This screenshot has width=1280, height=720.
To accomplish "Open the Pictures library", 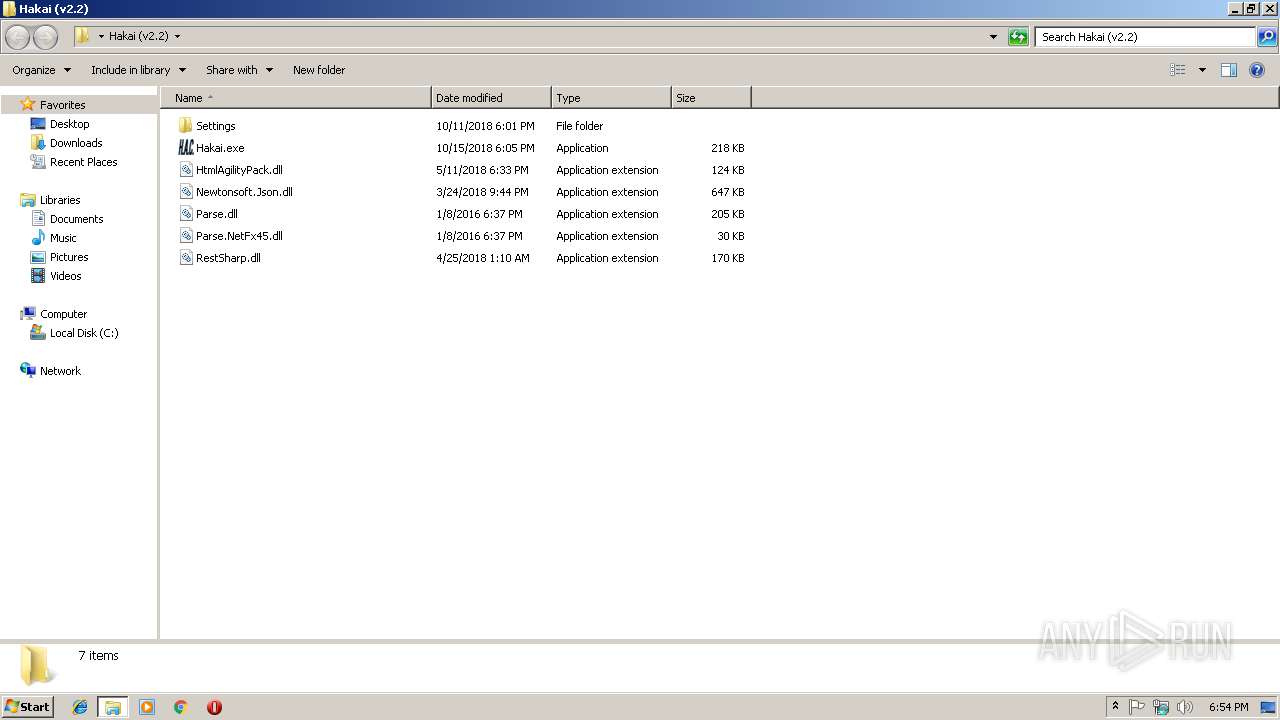I will [x=69, y=257].
